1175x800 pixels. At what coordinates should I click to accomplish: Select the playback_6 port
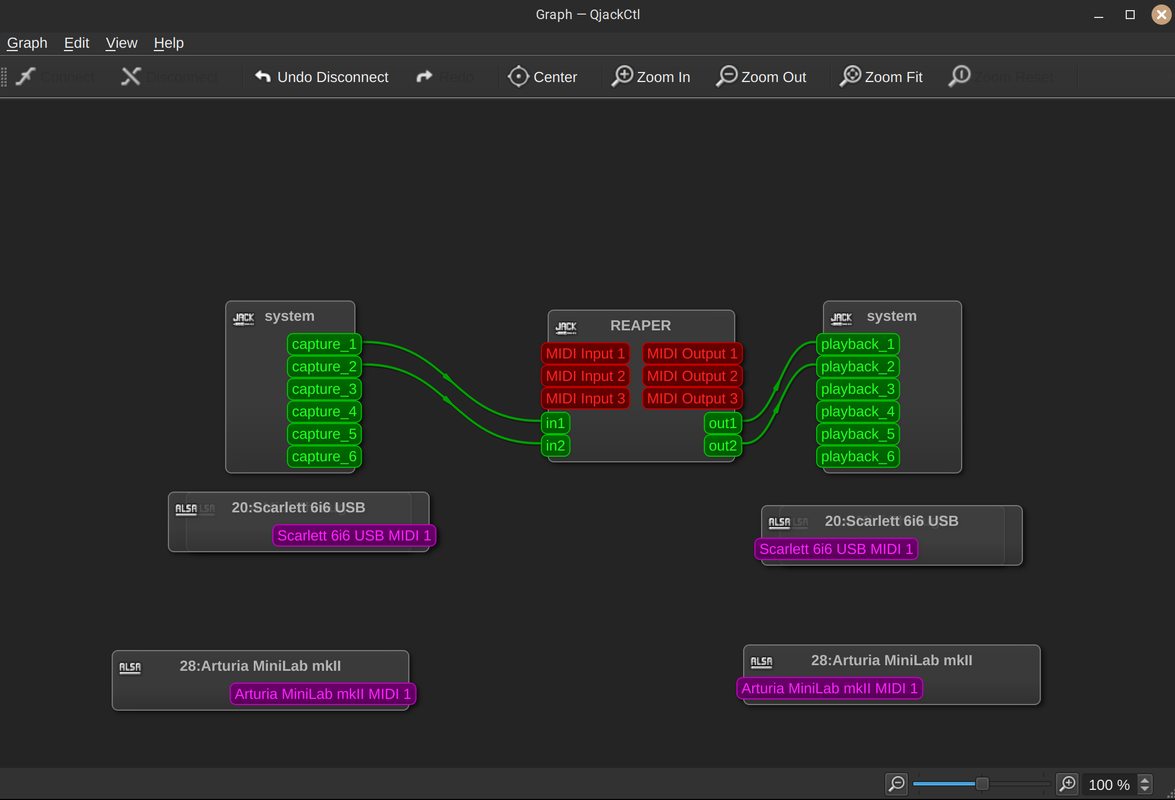tap(858, 456)
